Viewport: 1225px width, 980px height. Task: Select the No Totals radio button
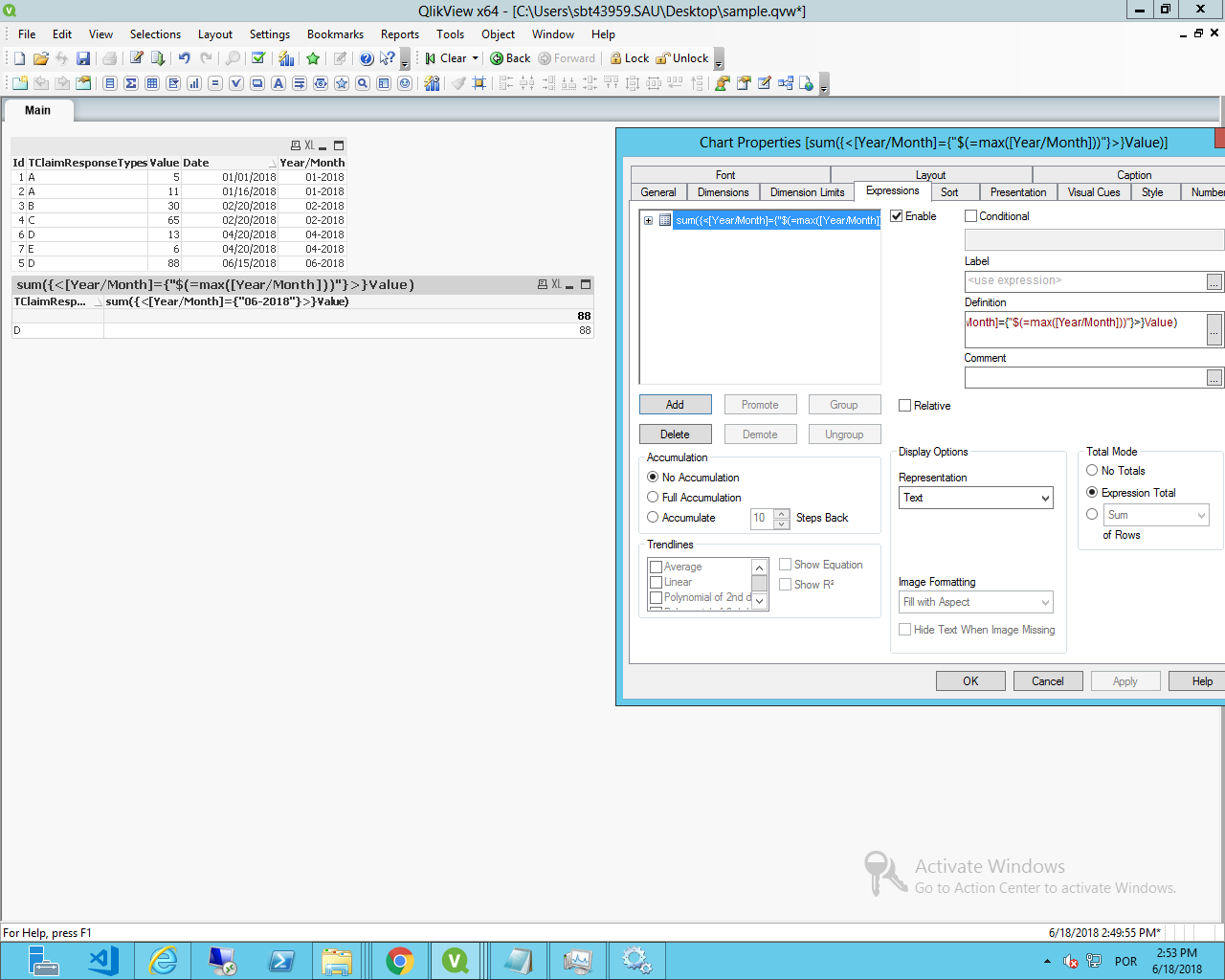[x=1092, y=471]
